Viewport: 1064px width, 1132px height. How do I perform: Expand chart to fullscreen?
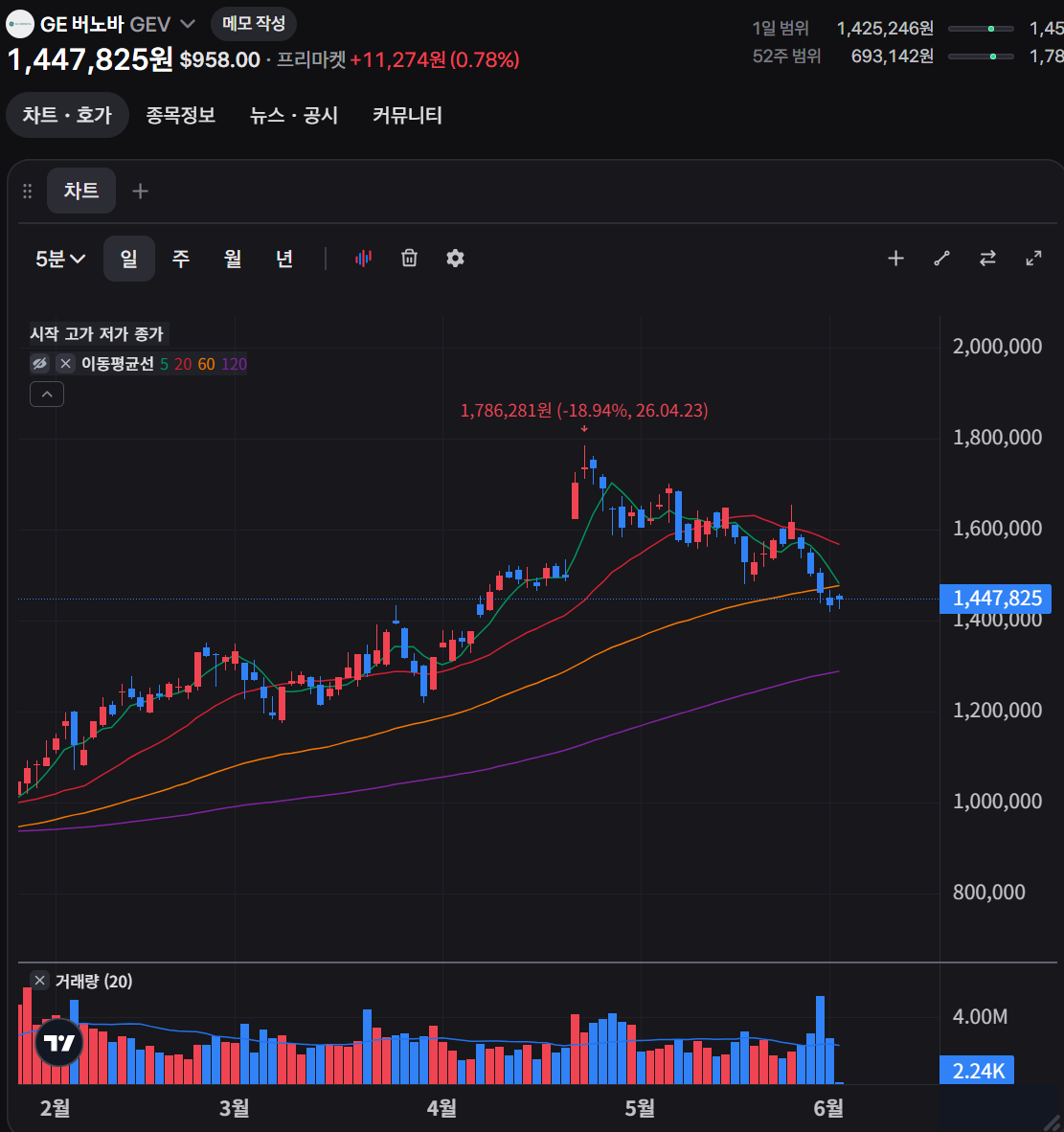click(x=1033, y=258)
